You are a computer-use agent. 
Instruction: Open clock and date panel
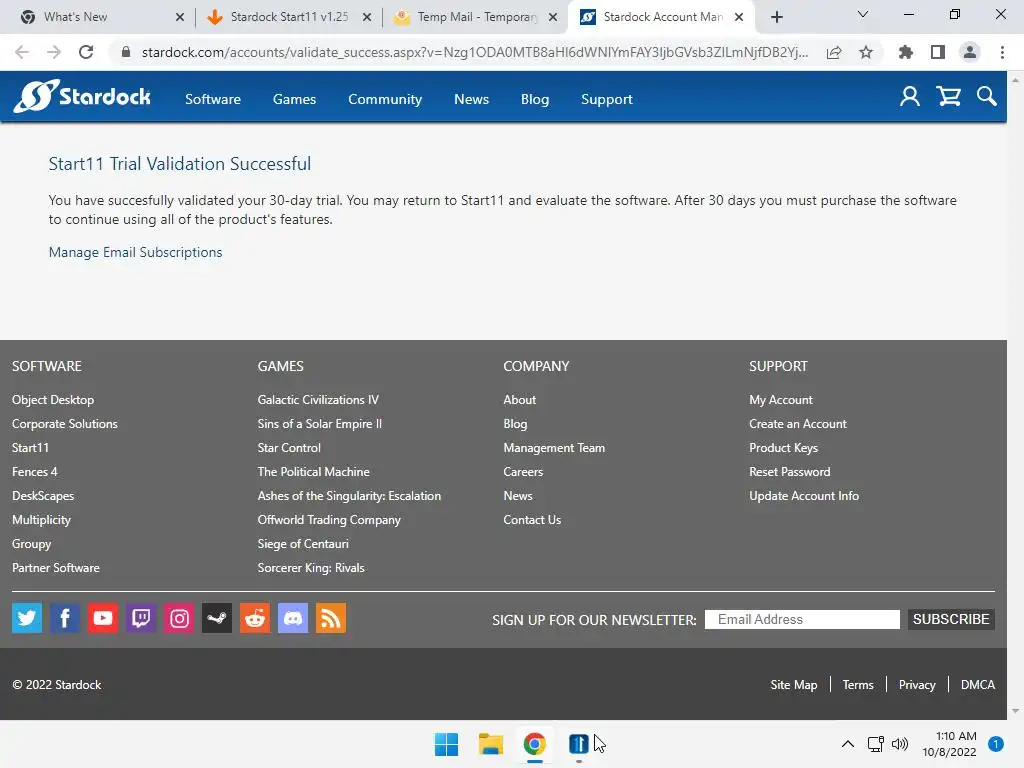949,744
